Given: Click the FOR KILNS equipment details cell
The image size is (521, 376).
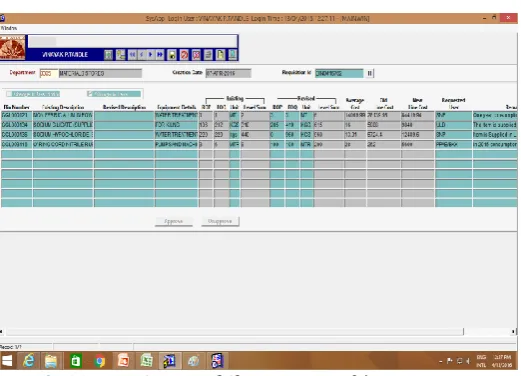Looking at the screenshot, I should click(x=177, y=125).
